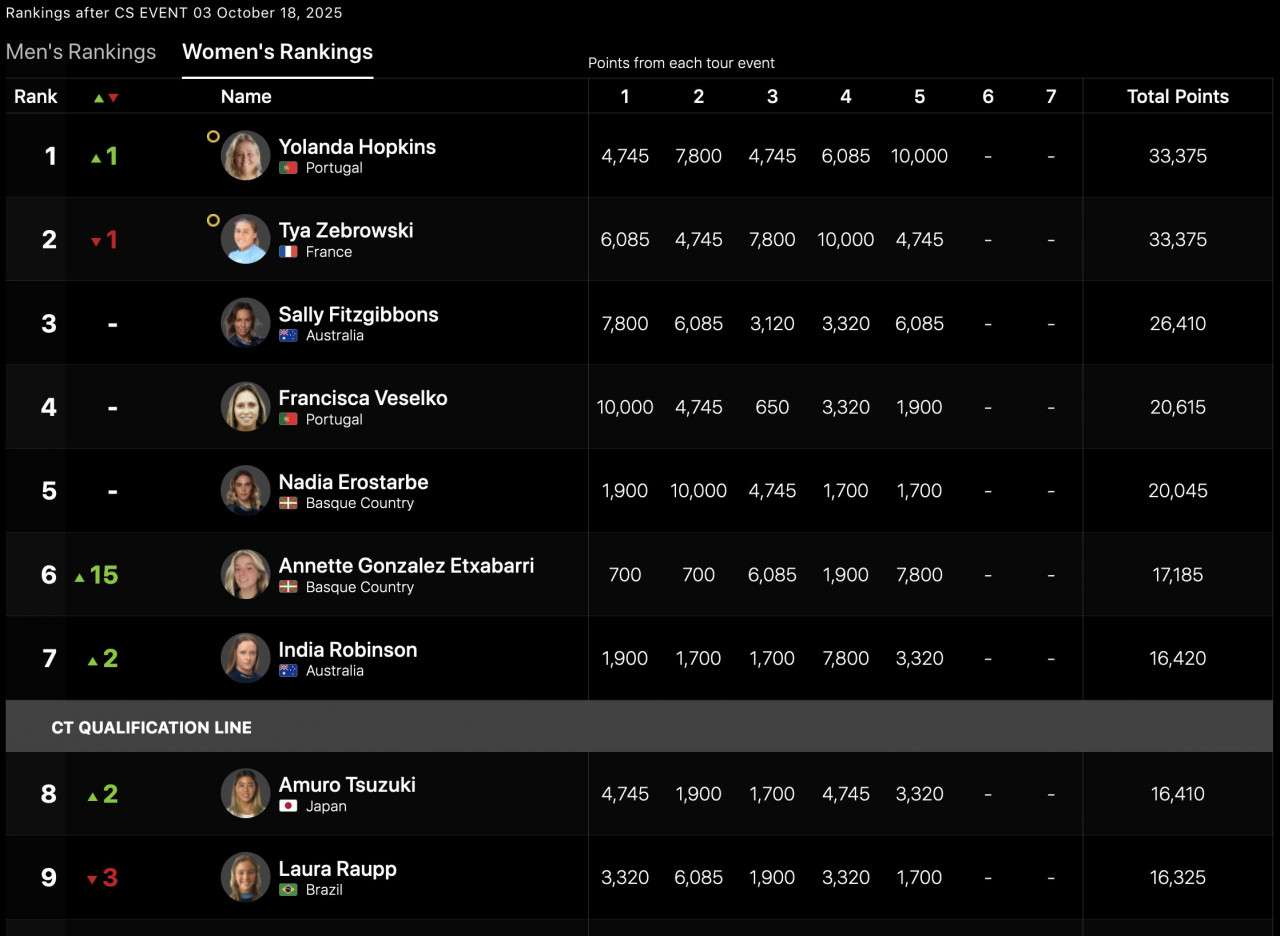Click Amuro Tsuzuki's name link
This screenshot has height=936, width=1280.
(x=347, y=785)
